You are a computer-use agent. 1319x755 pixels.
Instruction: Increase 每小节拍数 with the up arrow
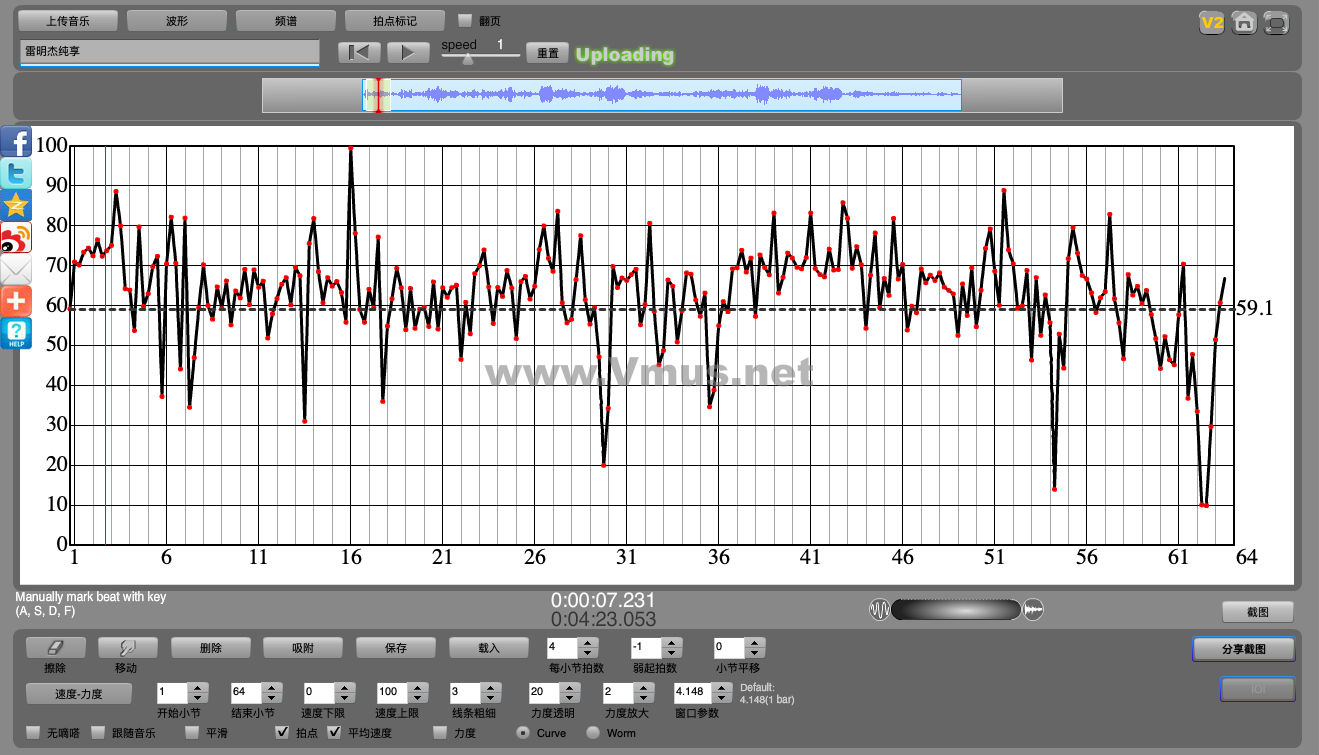(x=588, y=643)
